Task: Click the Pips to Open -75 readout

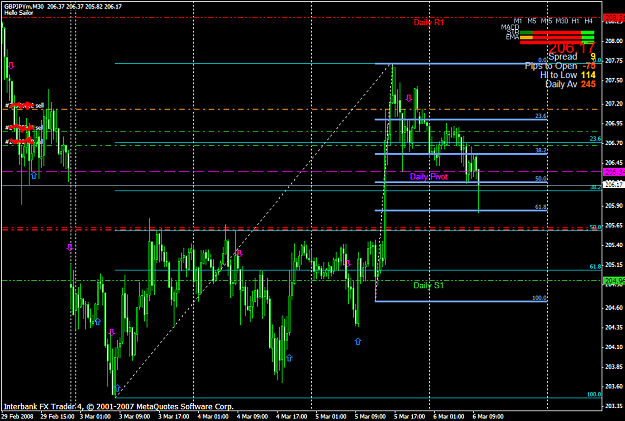Action: tap(560, 66)
